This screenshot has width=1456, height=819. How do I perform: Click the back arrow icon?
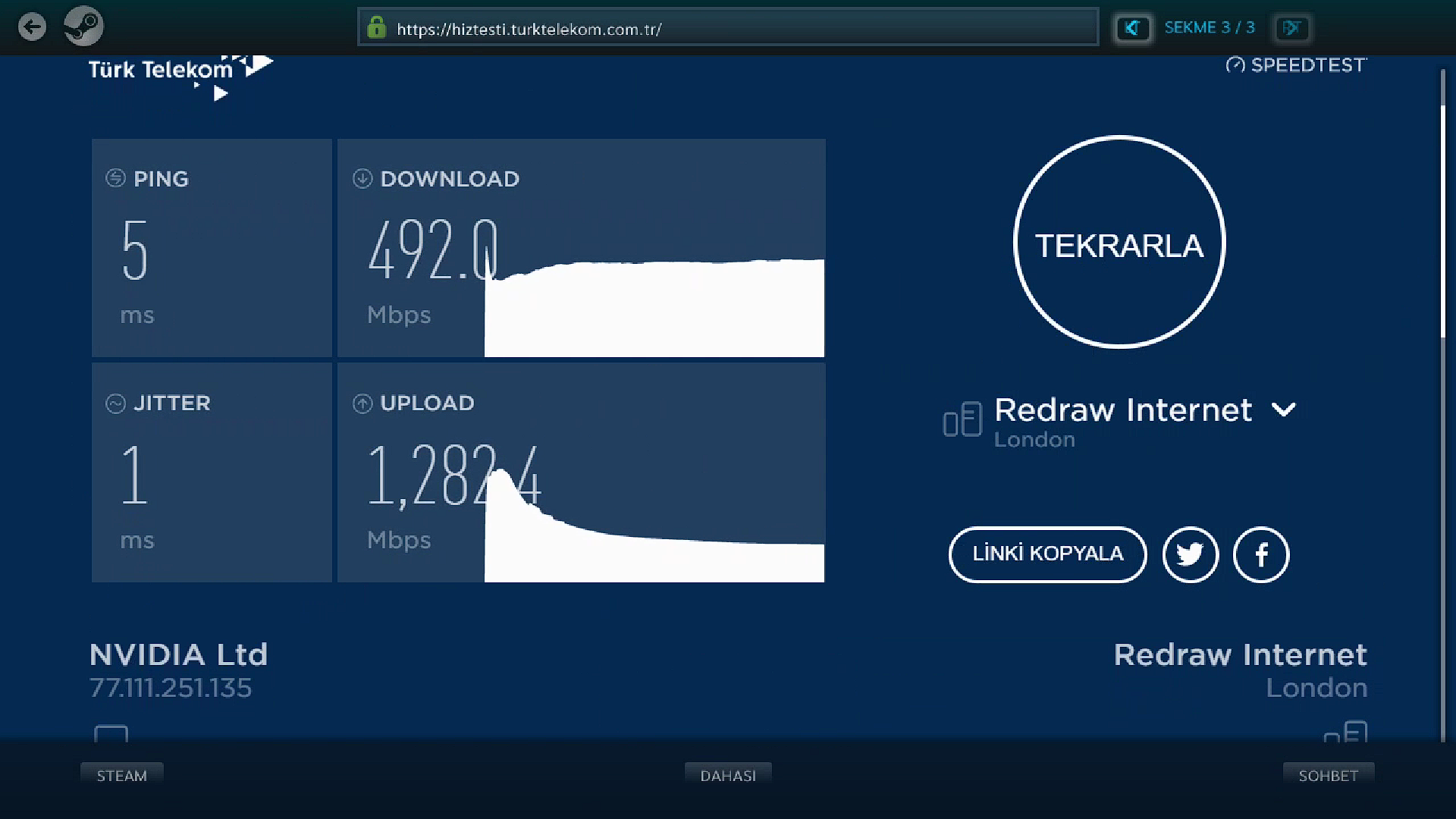click(32, 27)
